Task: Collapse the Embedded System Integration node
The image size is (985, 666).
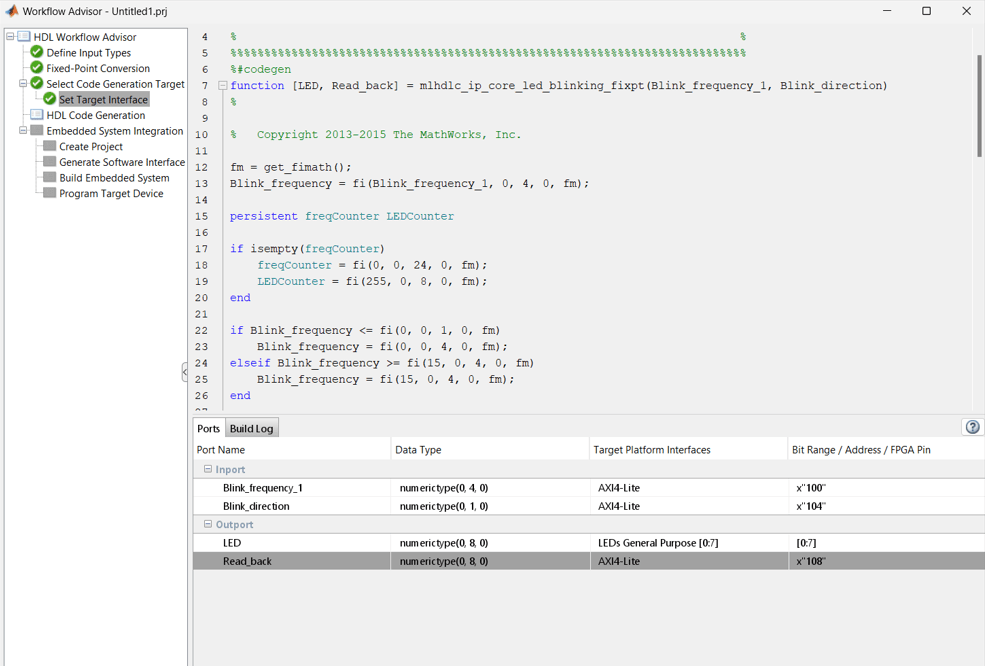Action: (23, 131)
